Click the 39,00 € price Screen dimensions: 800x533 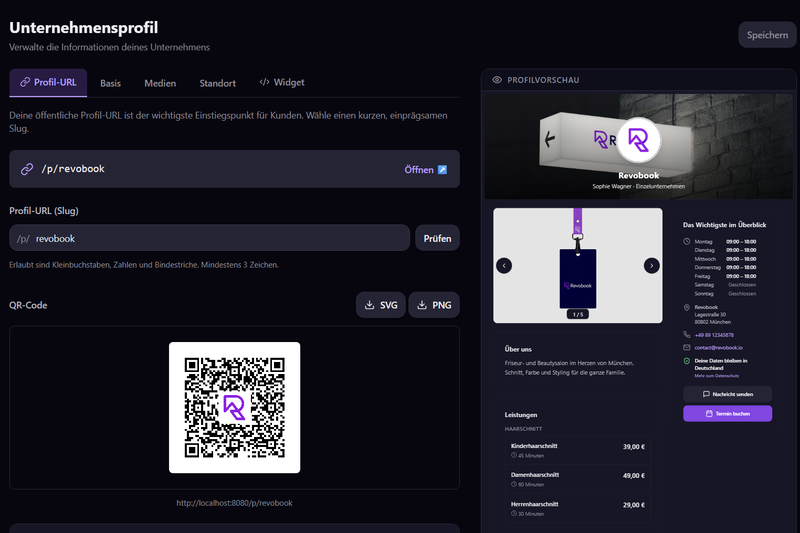pyautogui.click(x=634, y=447)
